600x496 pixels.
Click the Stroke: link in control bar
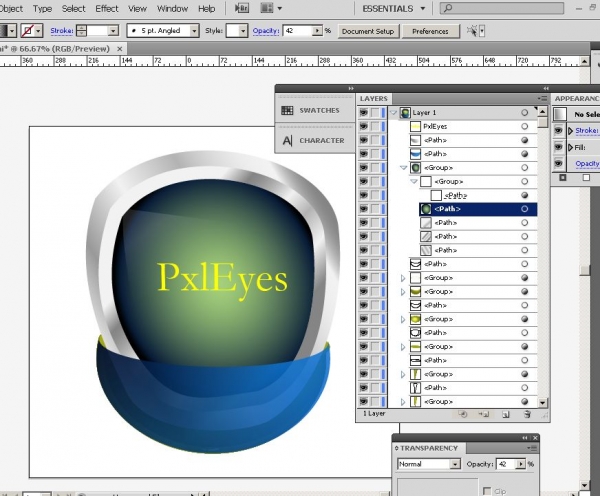tap(62, 31)
